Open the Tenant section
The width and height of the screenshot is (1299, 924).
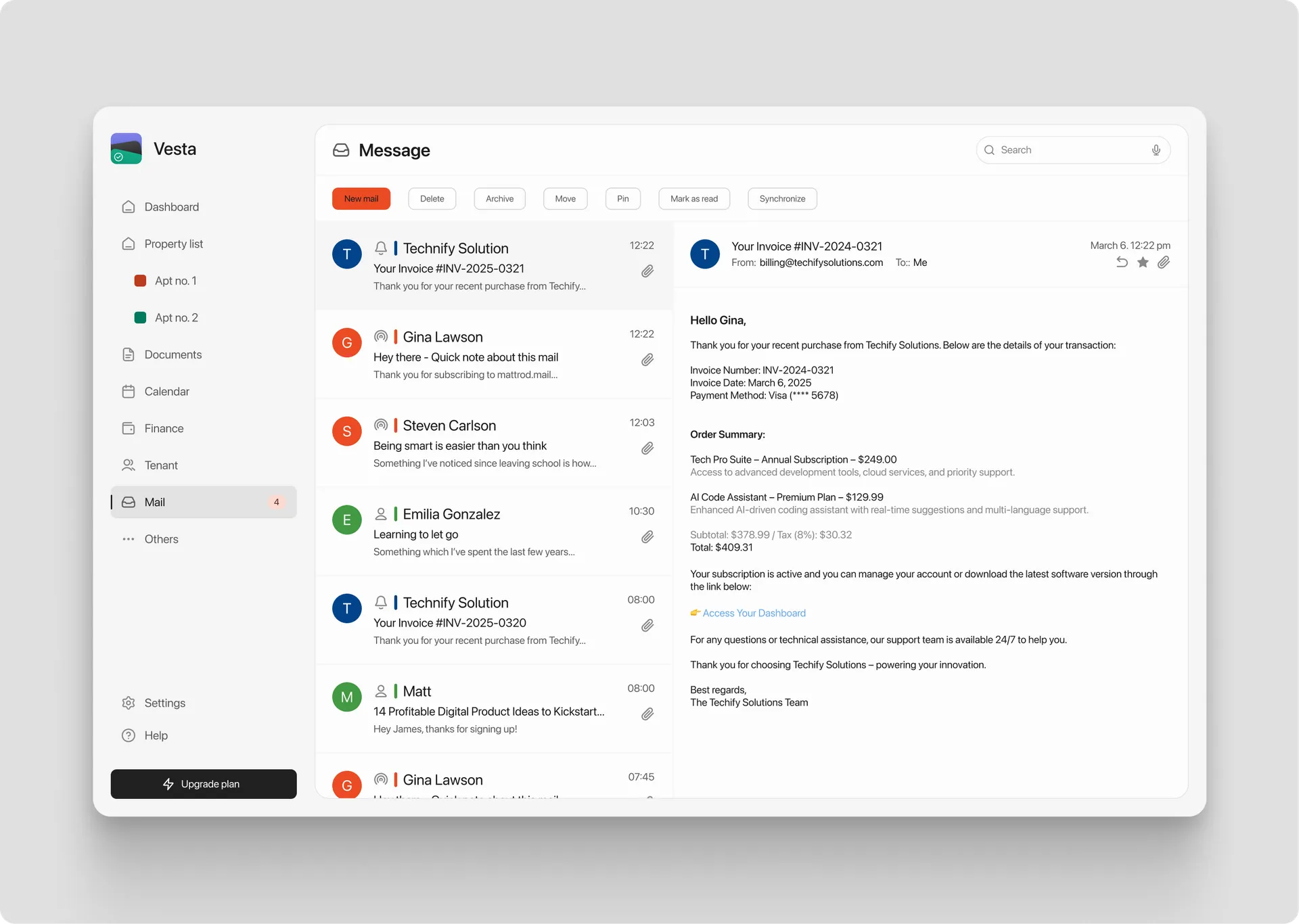tap(204, 465)
